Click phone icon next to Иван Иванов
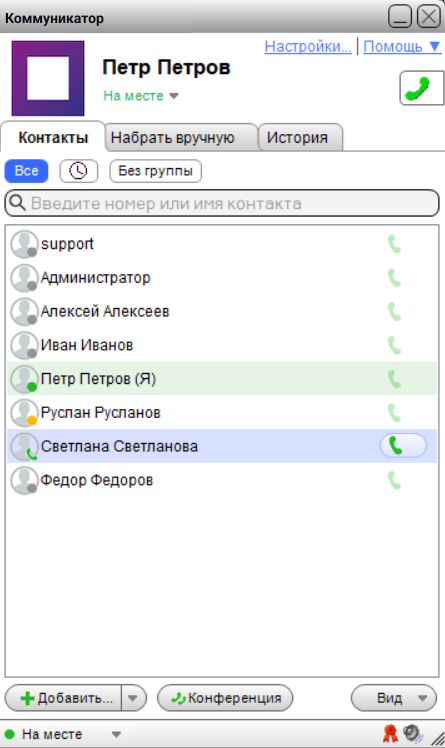This screenshot has width=445, height=748. coord(394,345)
